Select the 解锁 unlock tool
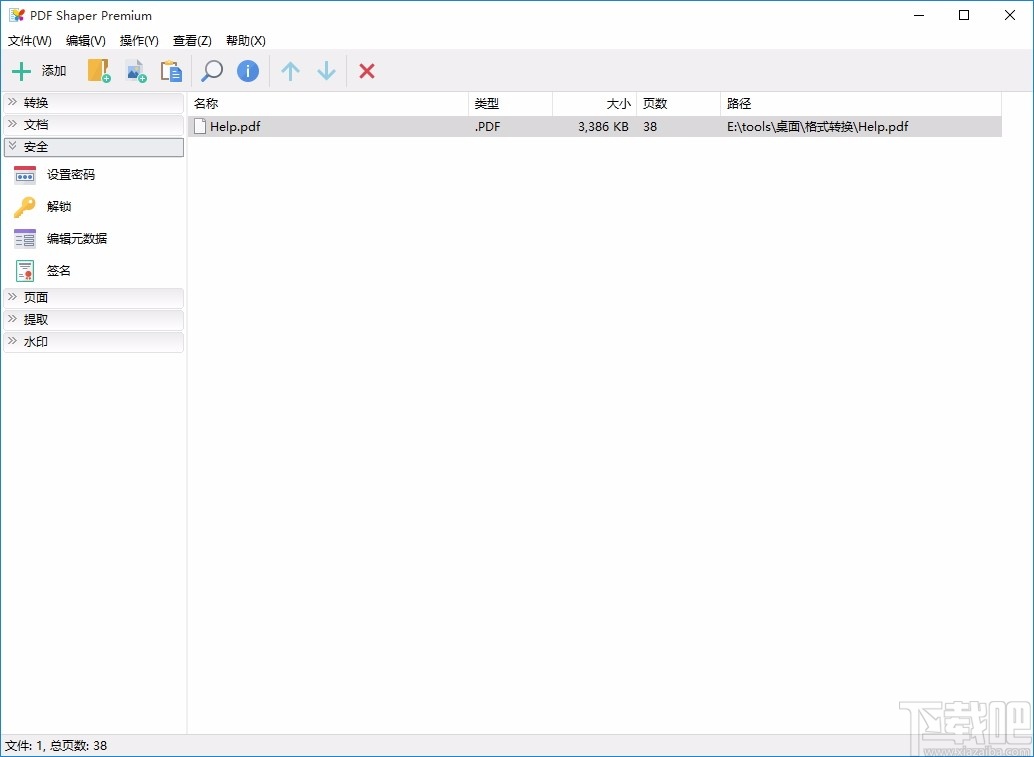The height and width of the screenshot is (757, 1034). [58, 207]
